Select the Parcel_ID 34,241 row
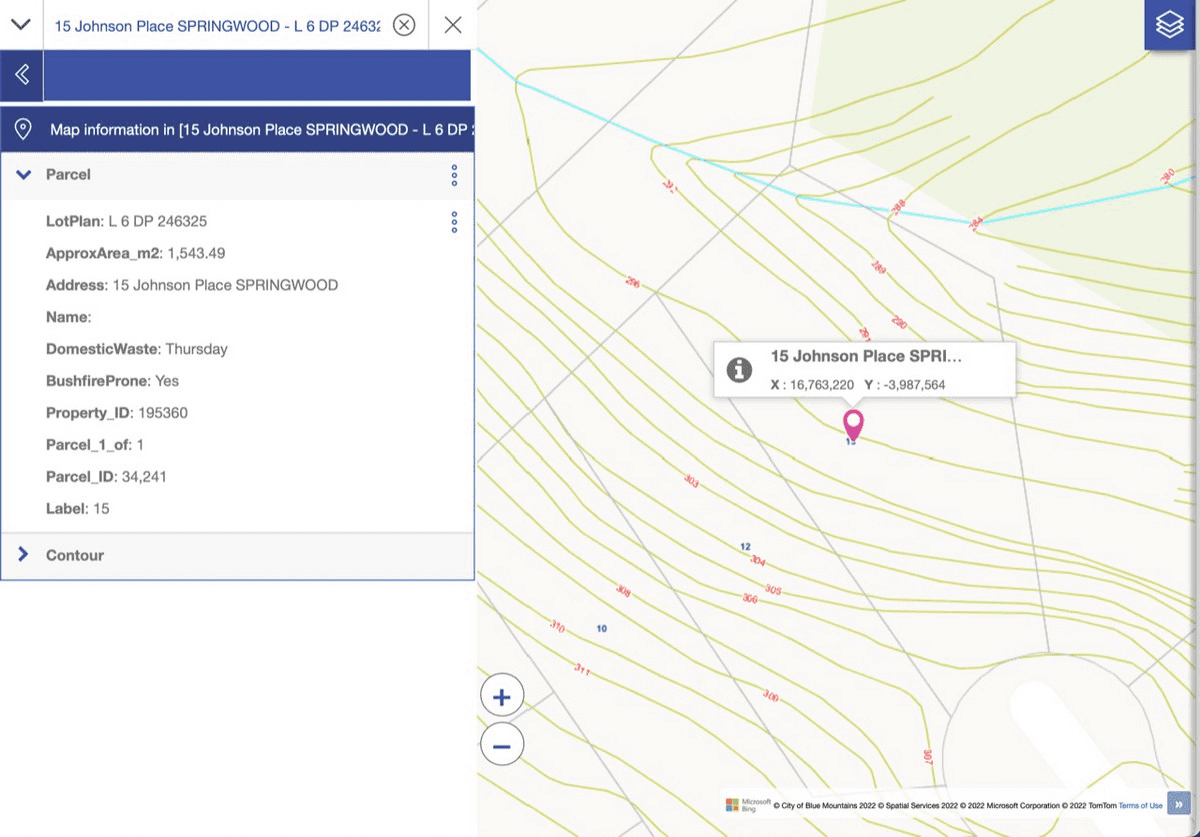Image resolution: width=1200 pixels, height=837 pixels. coord(106,477)
